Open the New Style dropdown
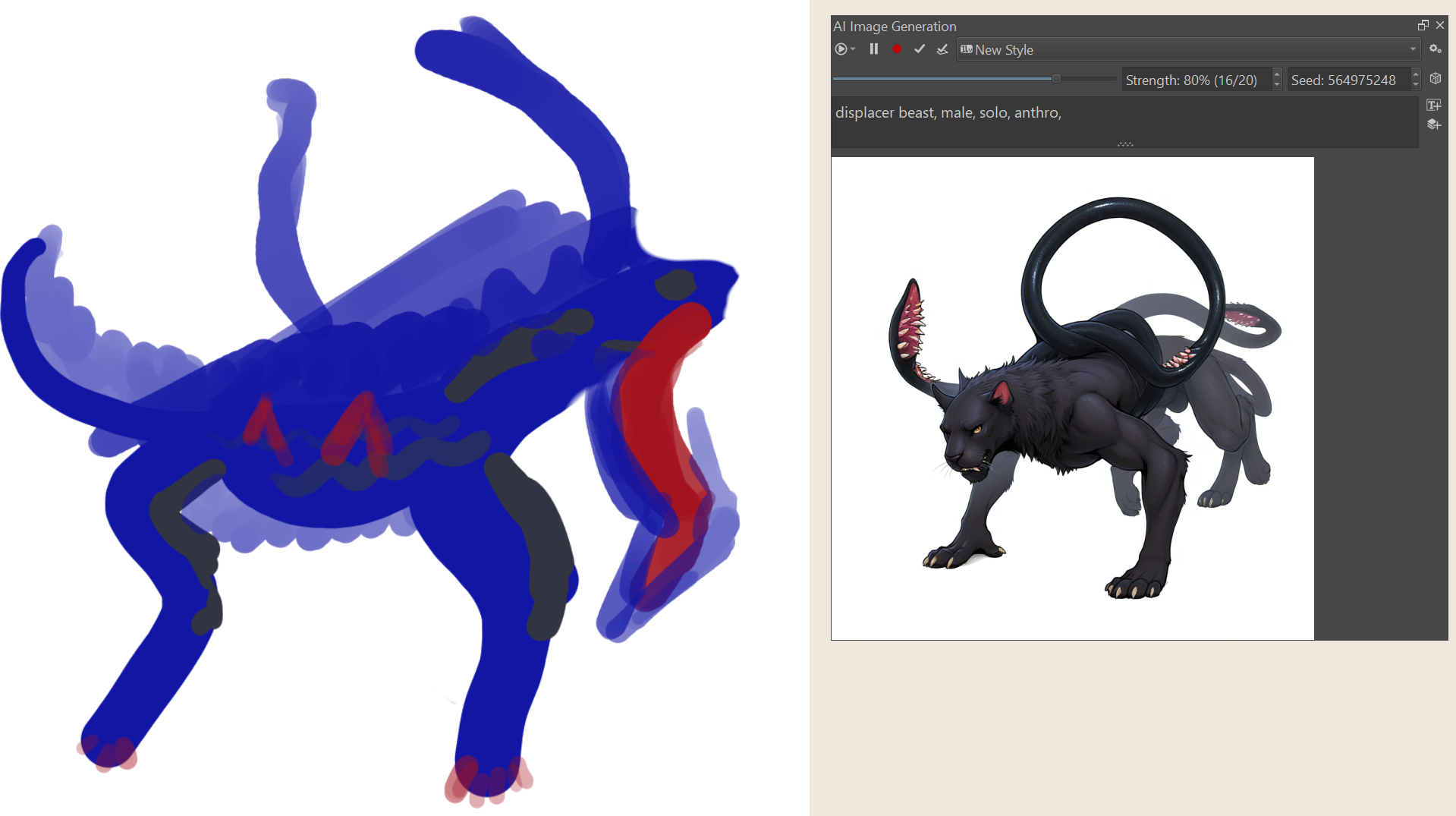The height and width of the screenshot is (816, 1456). (x=1188, y=49)
